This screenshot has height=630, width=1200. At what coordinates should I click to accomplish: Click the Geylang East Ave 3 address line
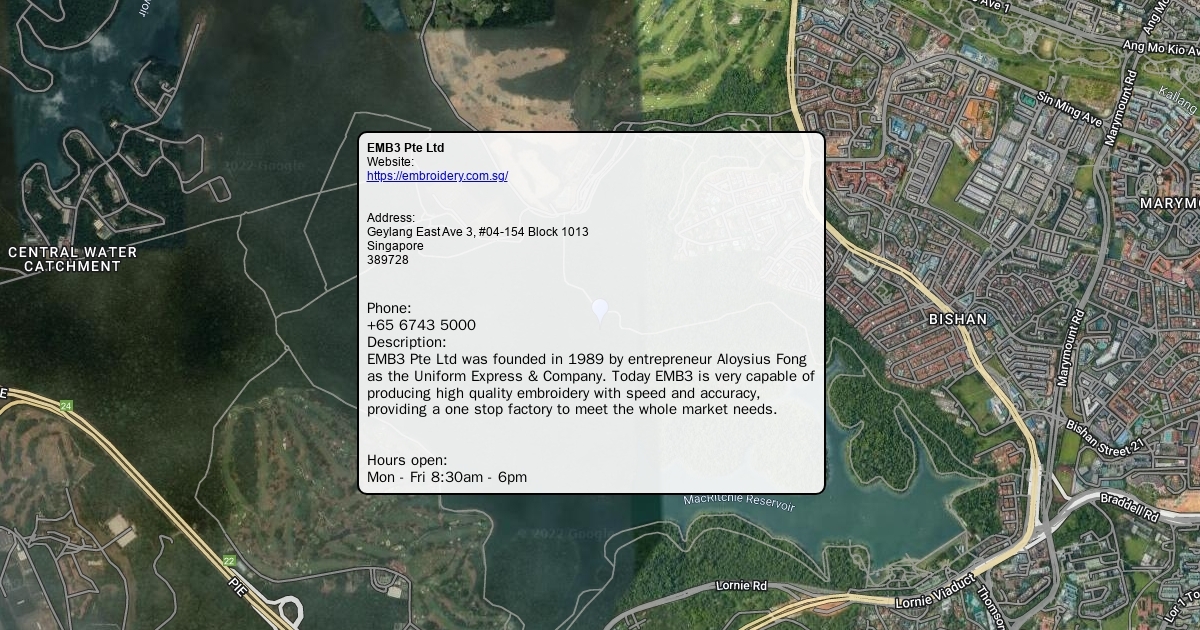coord(477,232)
